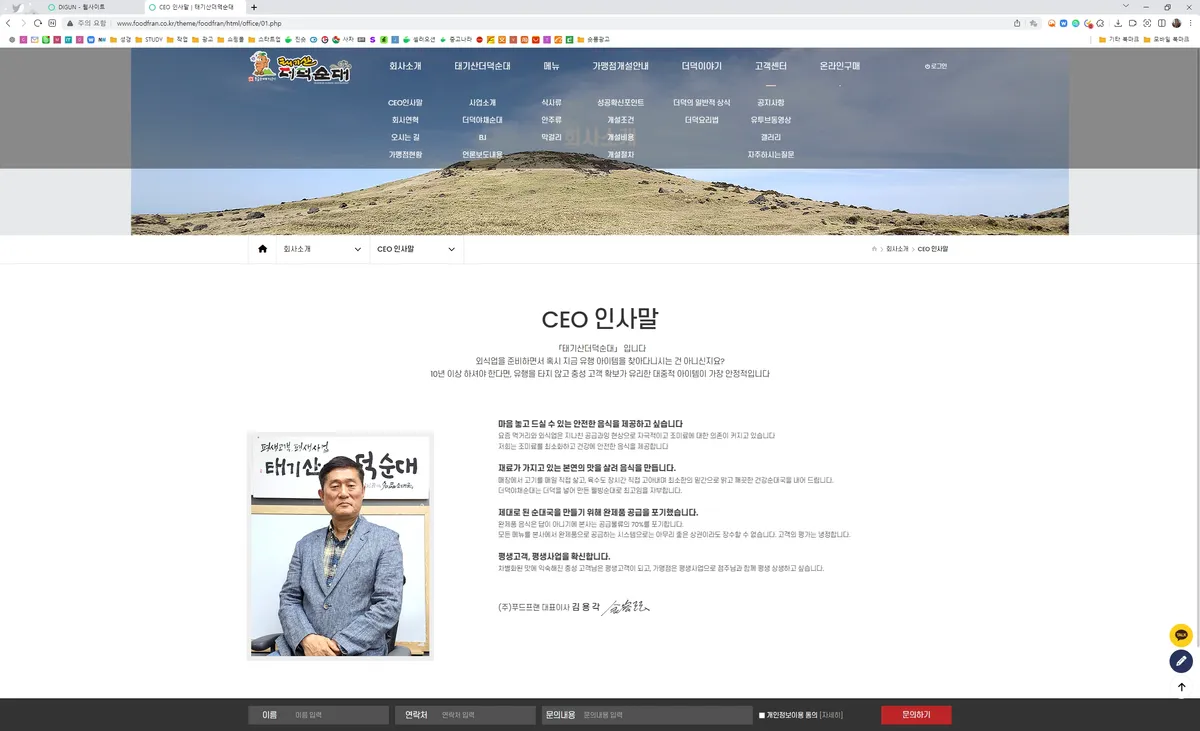Image resolution: width=1200 pixels, height=731 pixels.
Task: Check the 개인정보이용 동의 checkbox
Action: (762, 715)
